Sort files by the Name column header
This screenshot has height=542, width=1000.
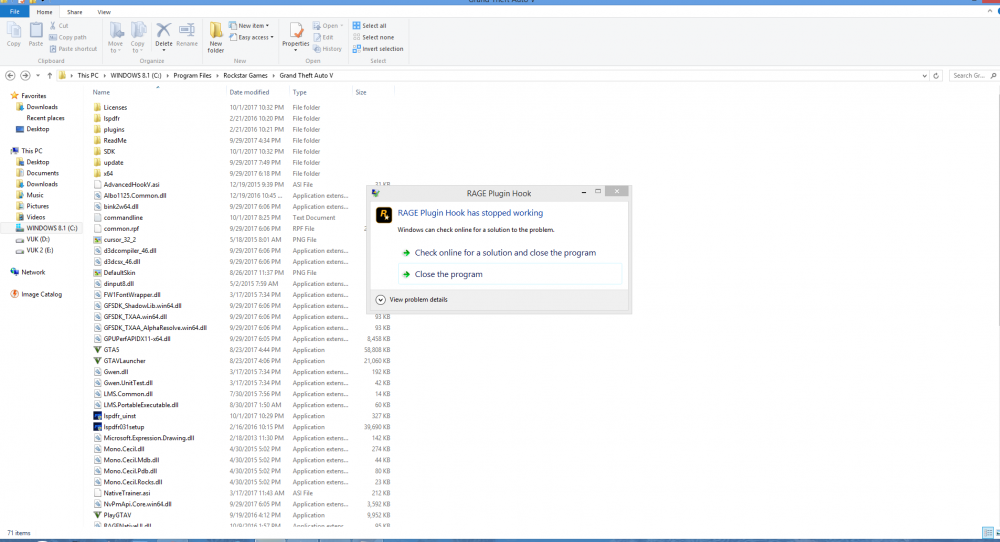click(101, 92)
